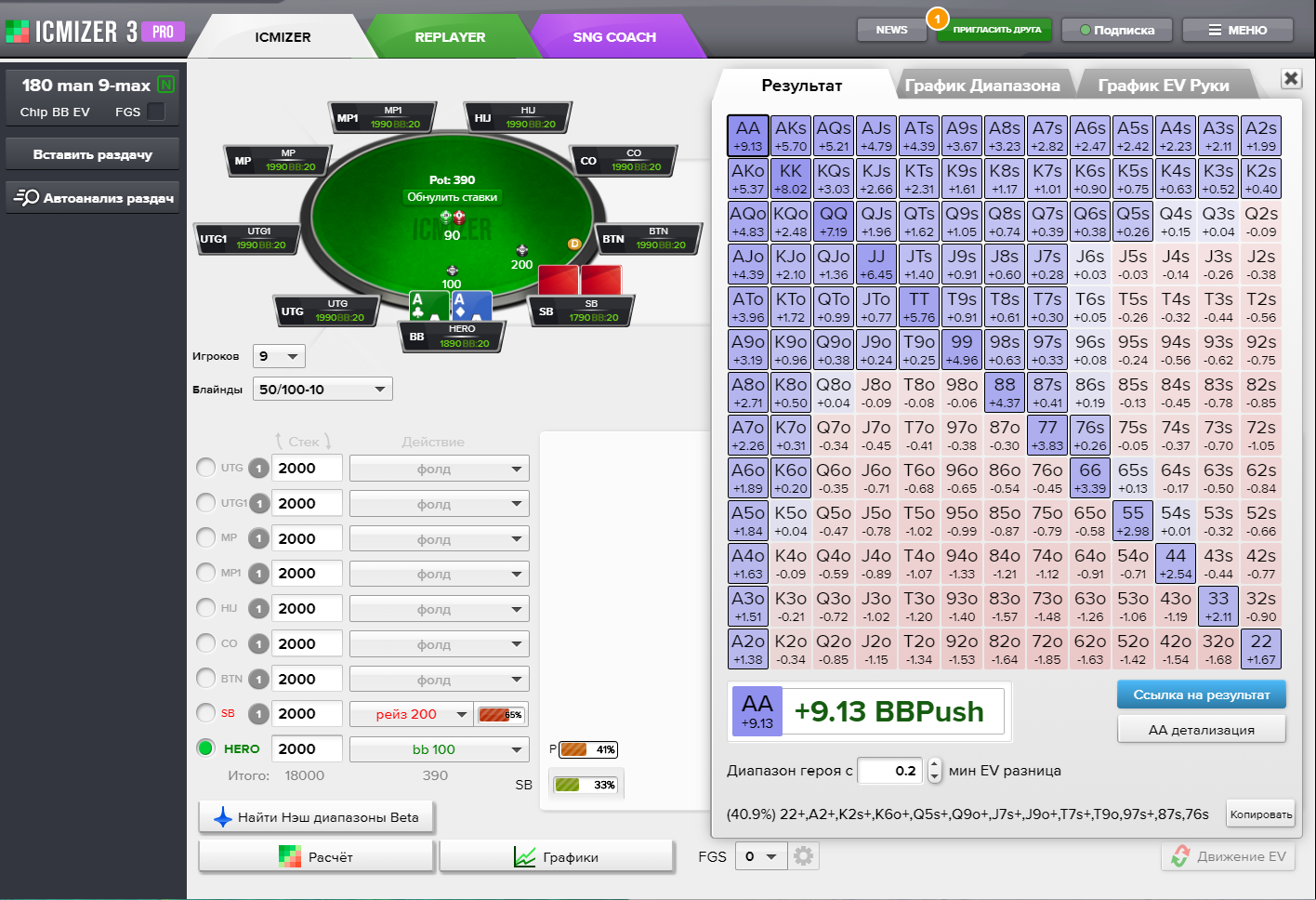Close the results panel with X
Viewport: 1316px width, 900px height.
pos(1291,79)
